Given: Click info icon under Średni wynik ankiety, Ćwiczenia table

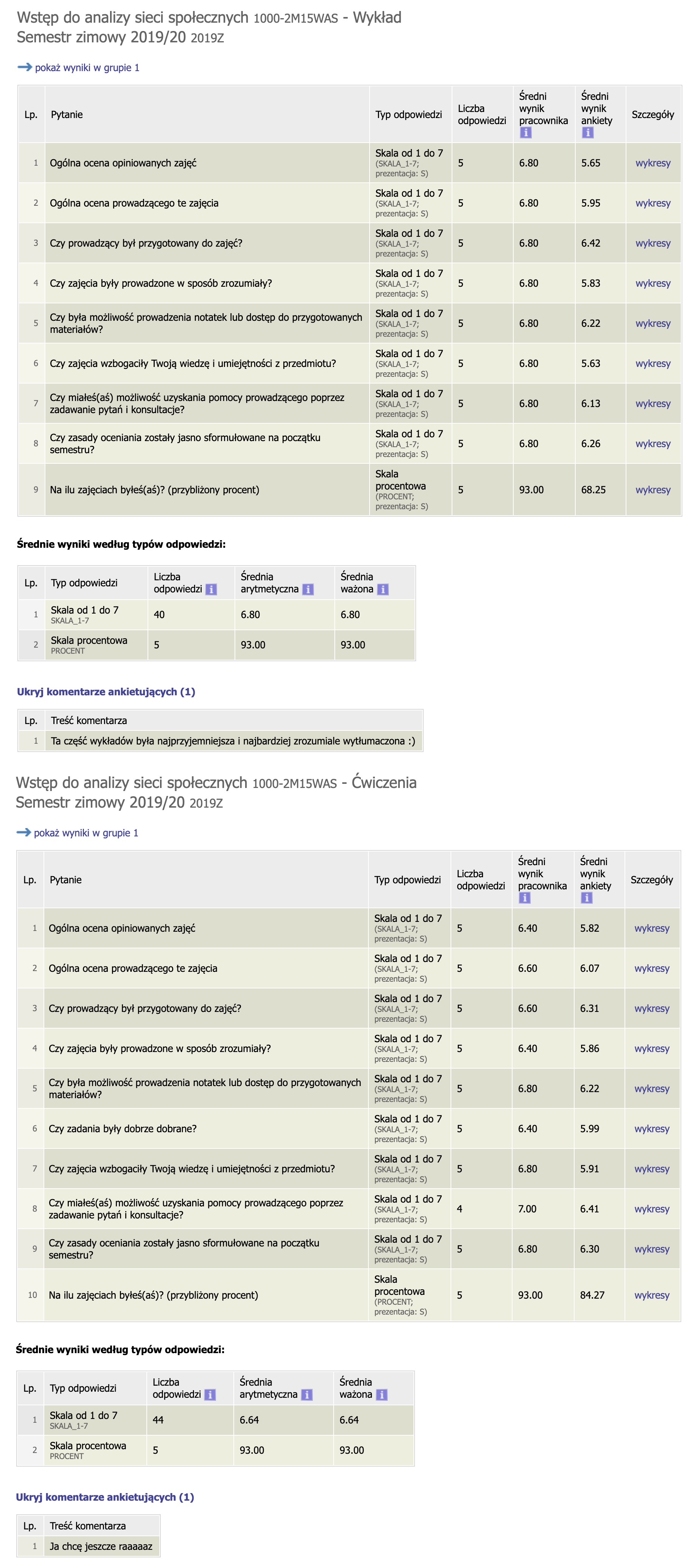Looking at the screenshot, I should [586, 898].
